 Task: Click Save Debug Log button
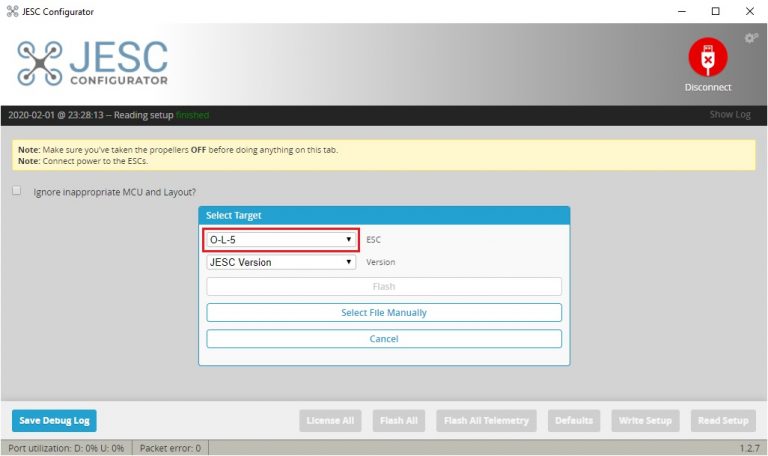(54, 420)
